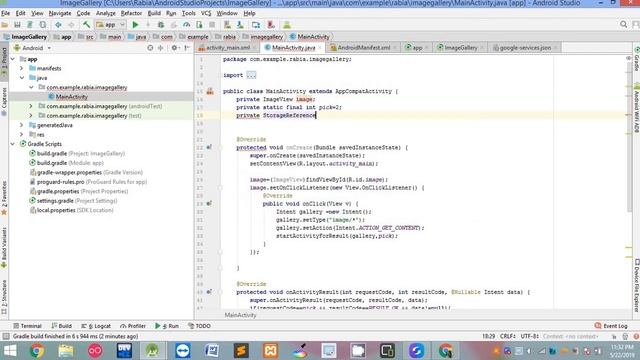Open the AVD Manager icon
The width and height of the screenshot is (640, 360).
227,25
